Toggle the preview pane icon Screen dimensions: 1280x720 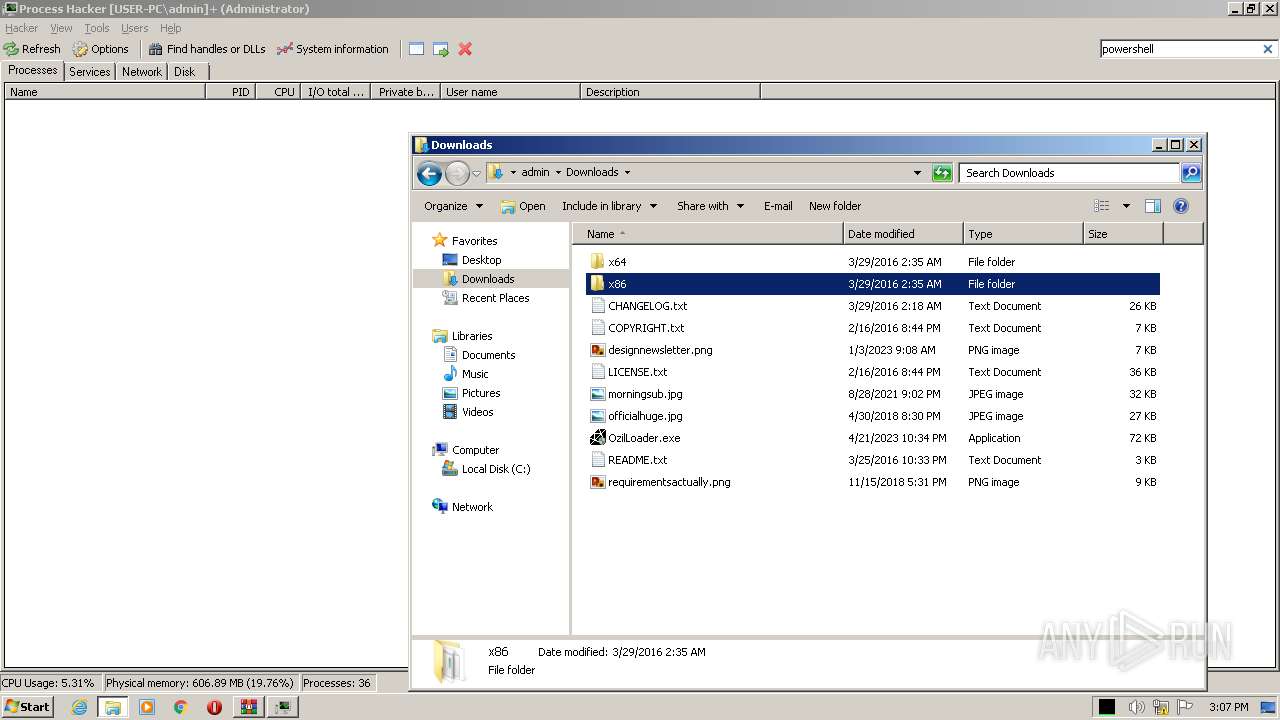pyautogui.click(x=1153, y=206)
